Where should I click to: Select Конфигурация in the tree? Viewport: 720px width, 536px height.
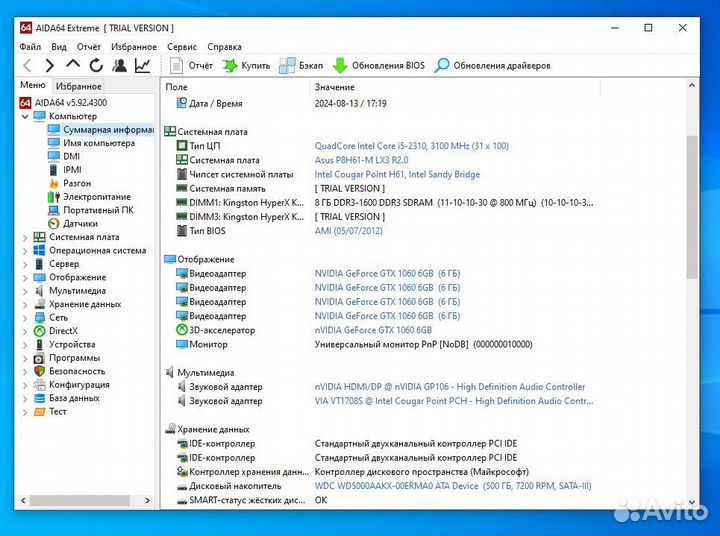tap(72, 385)
